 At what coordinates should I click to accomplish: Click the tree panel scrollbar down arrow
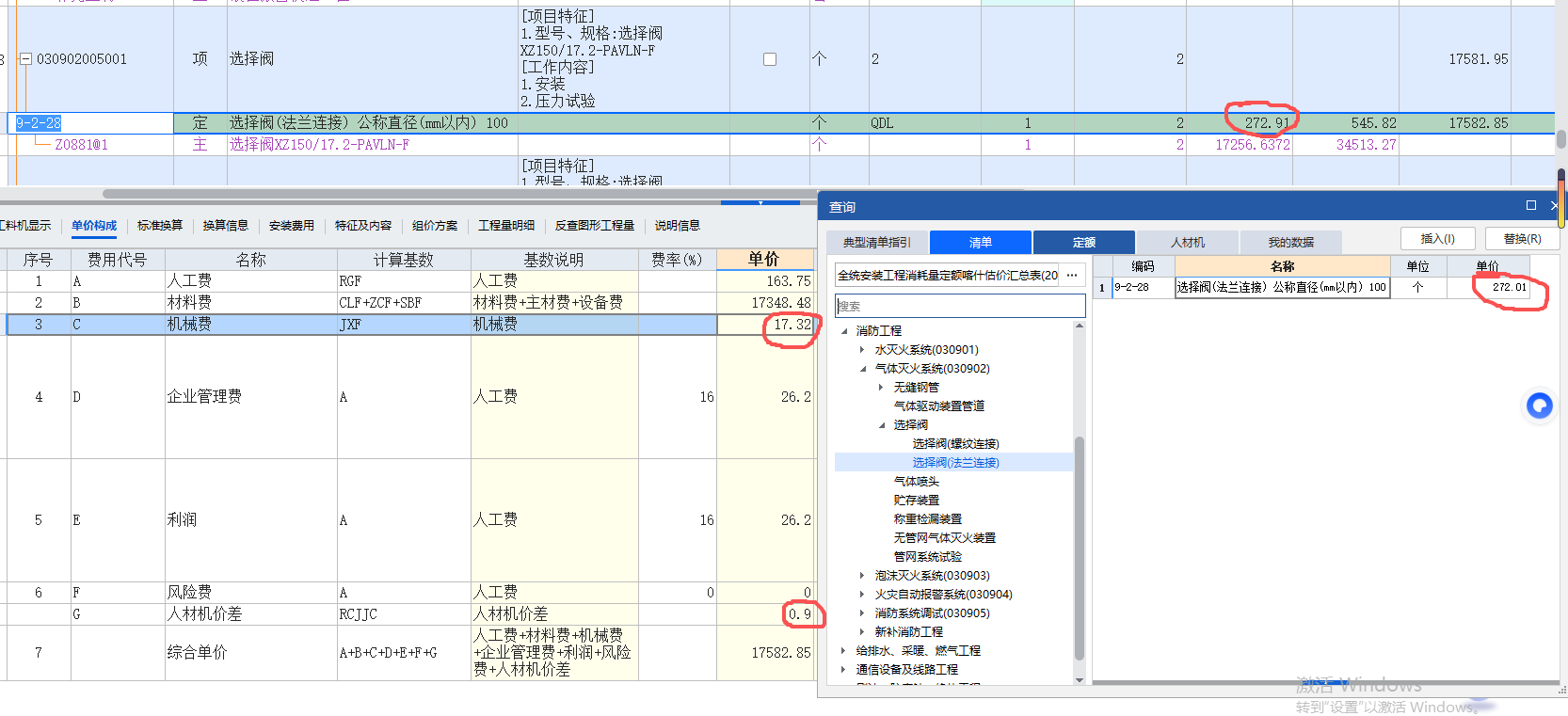[1080, 679]
